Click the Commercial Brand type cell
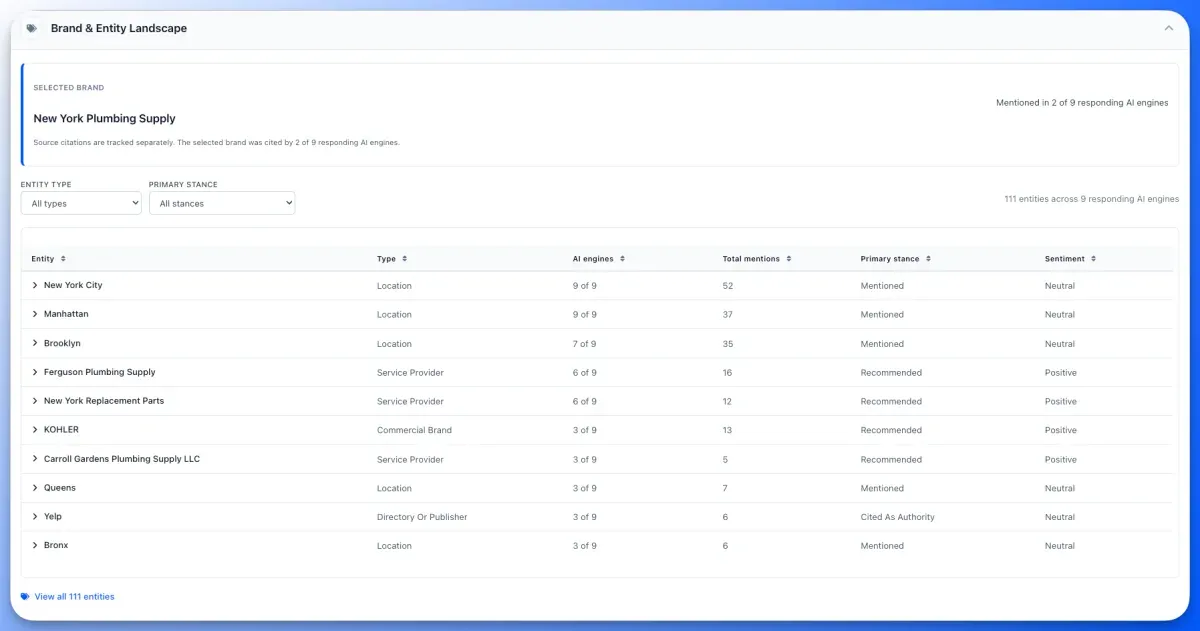The height and width of the screenshot is (631, 1200). (414, 430)
